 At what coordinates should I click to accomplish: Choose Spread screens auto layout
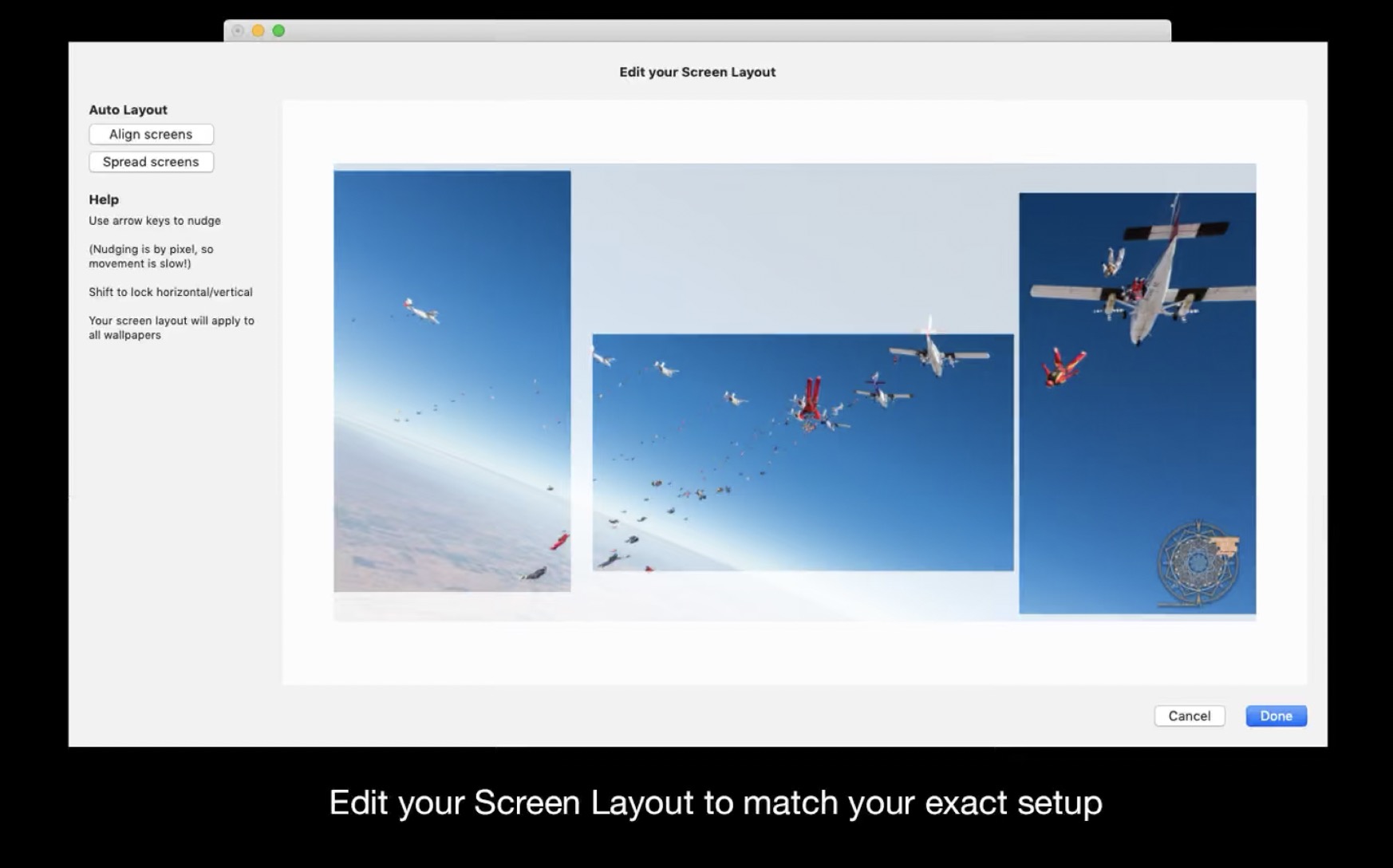151,162
